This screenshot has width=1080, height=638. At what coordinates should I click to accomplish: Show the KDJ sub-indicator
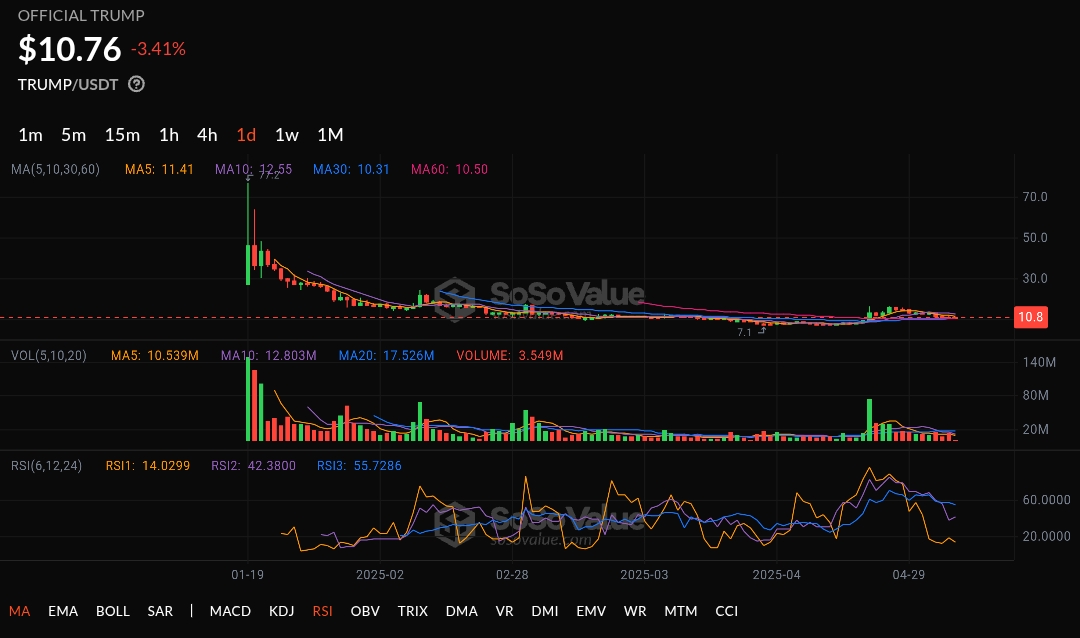pyautogui.click(x=282, y=611)
